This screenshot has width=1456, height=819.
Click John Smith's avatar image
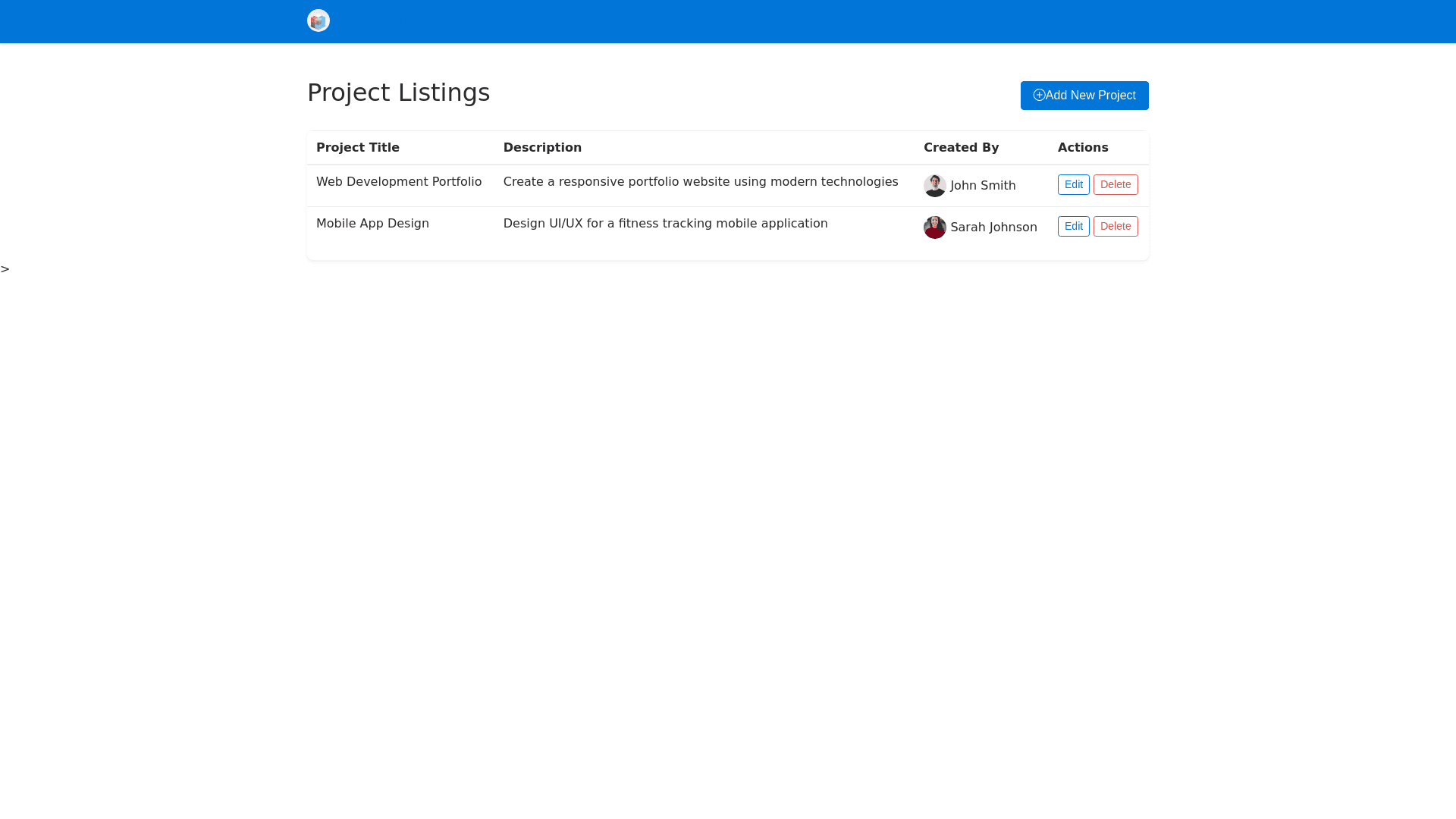click(x=934, y=186)
